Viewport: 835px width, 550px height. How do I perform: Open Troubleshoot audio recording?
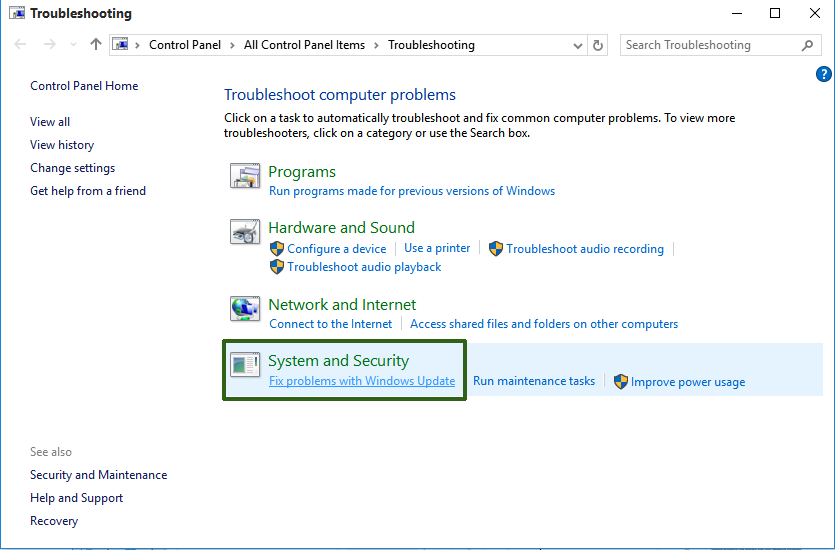click(x=585, y=249)
